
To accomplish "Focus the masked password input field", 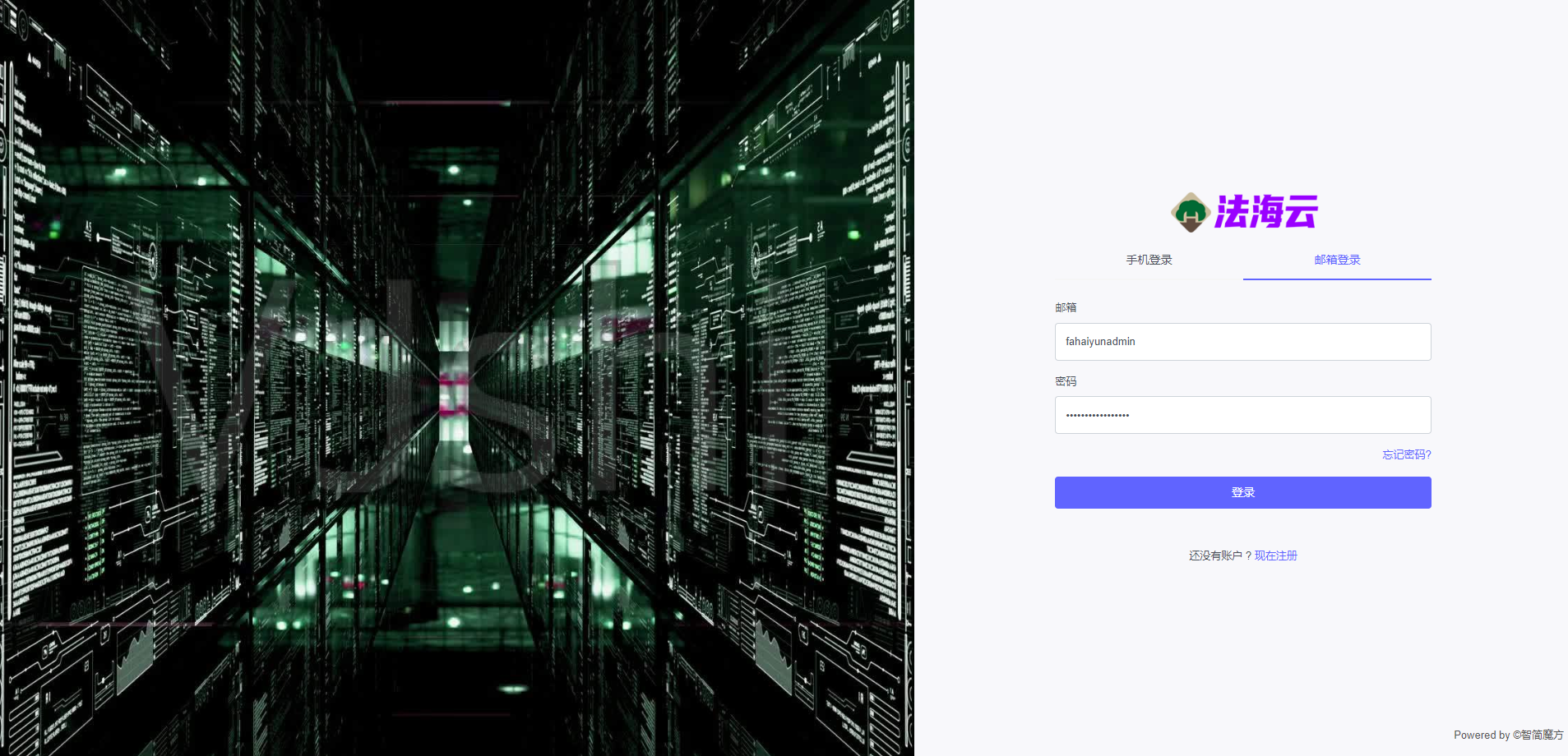I will [x=1242, y=415].
